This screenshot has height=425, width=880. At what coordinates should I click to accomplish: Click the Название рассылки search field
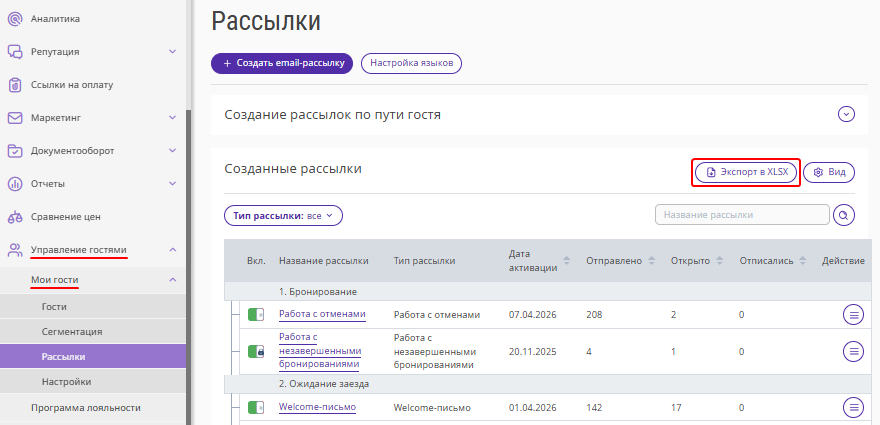(741, 215)
